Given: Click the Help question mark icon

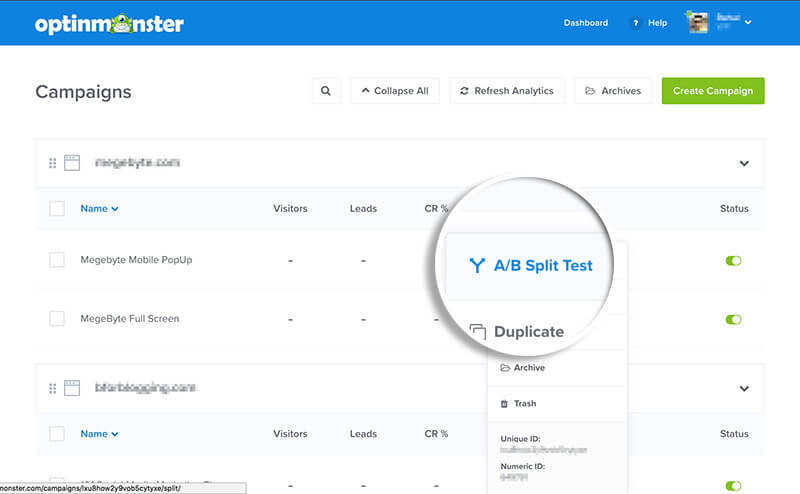Looking at the screenshot, I should tap(635, 23).
